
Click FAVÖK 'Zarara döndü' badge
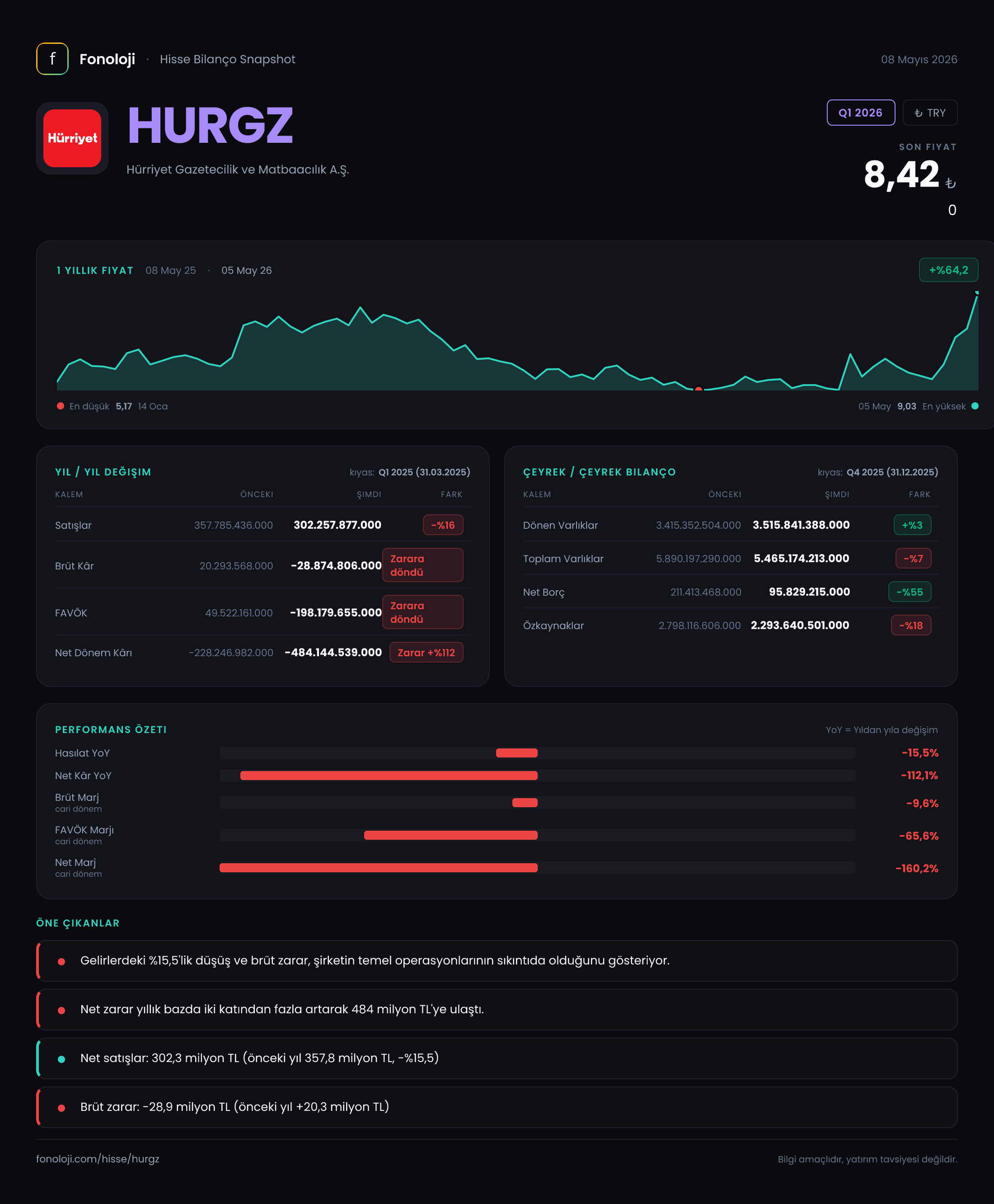click(x=422, y=612)
